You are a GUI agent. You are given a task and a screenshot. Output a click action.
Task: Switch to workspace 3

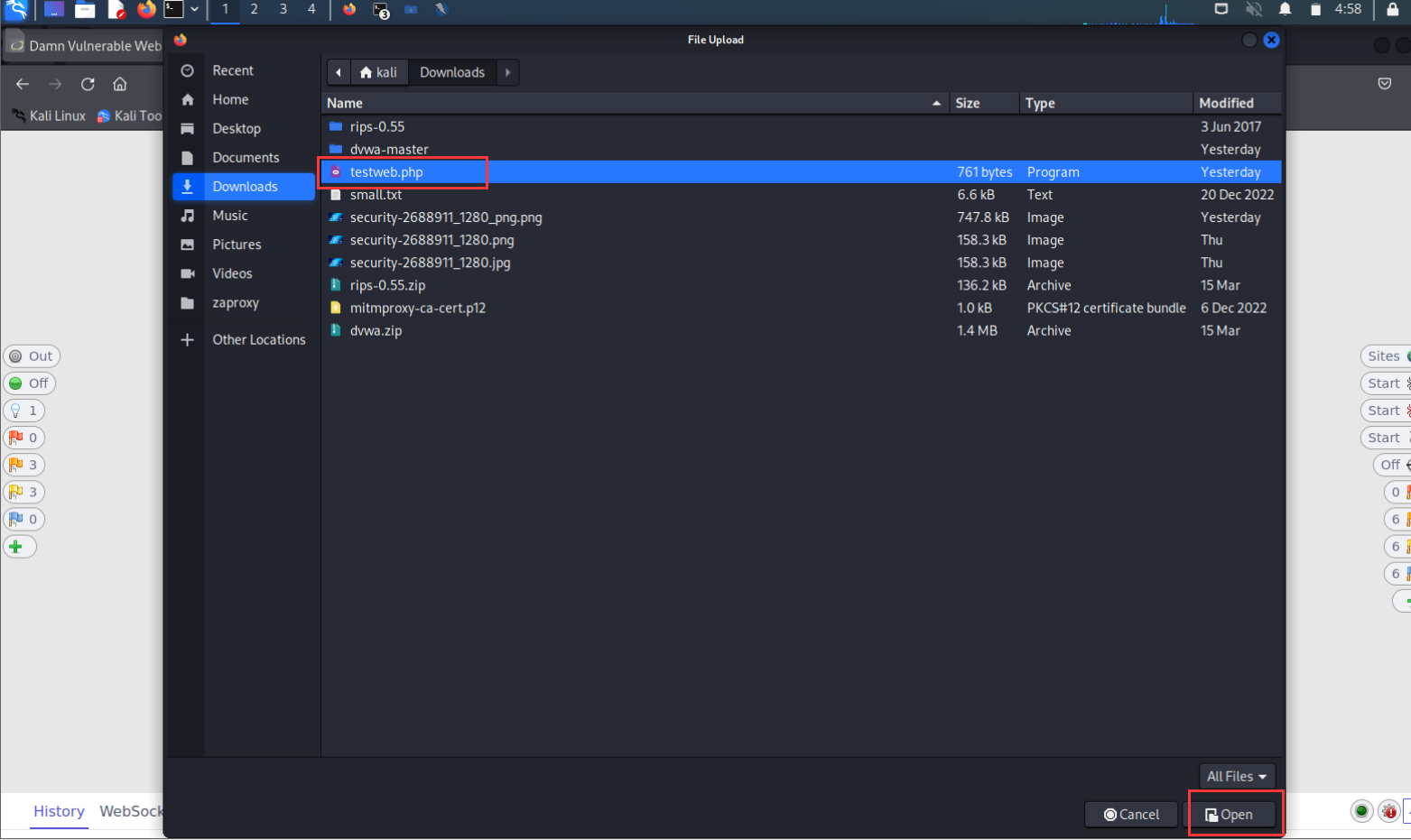283,9
